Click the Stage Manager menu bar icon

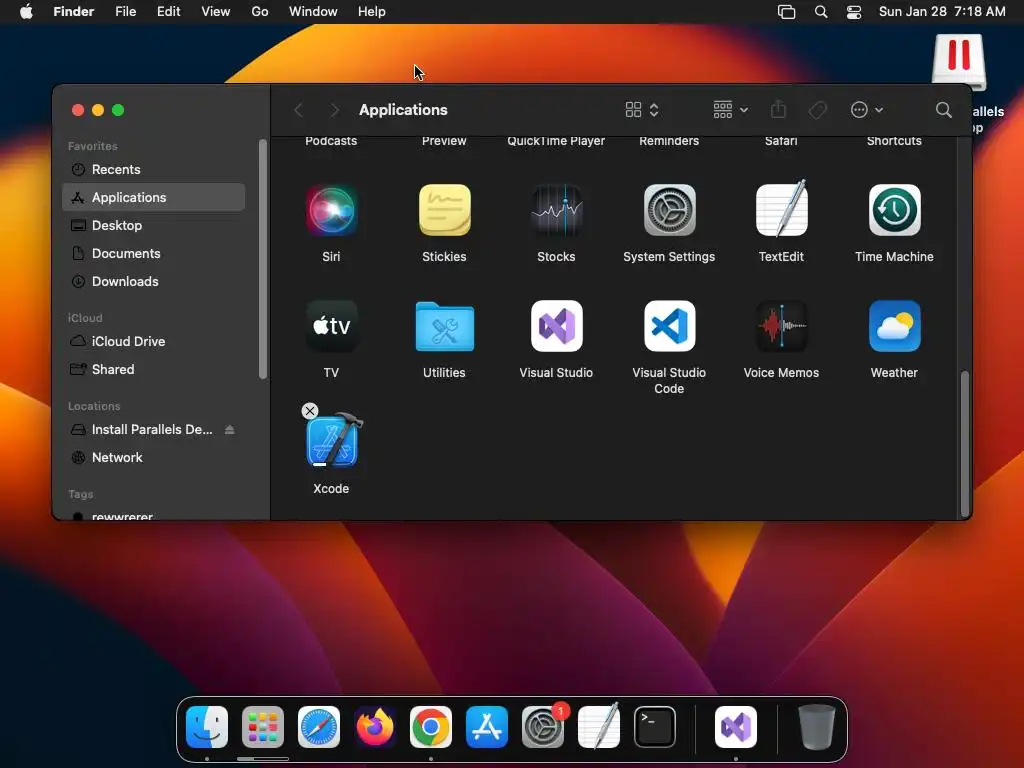point(786,12)
